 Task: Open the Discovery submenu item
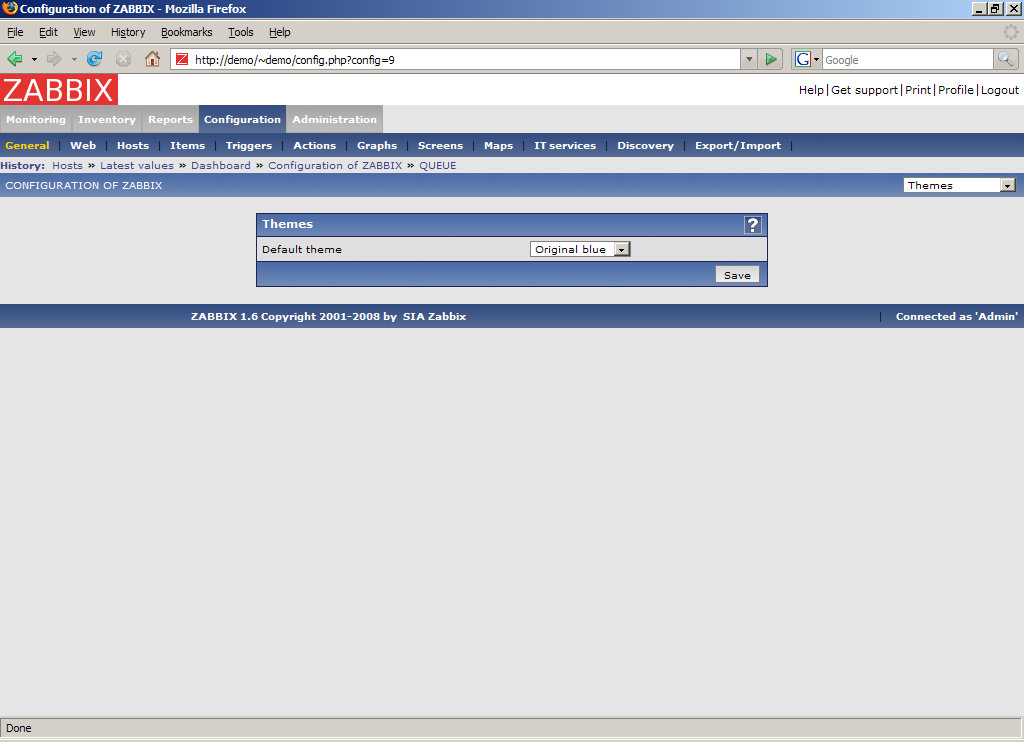[645, 146]
